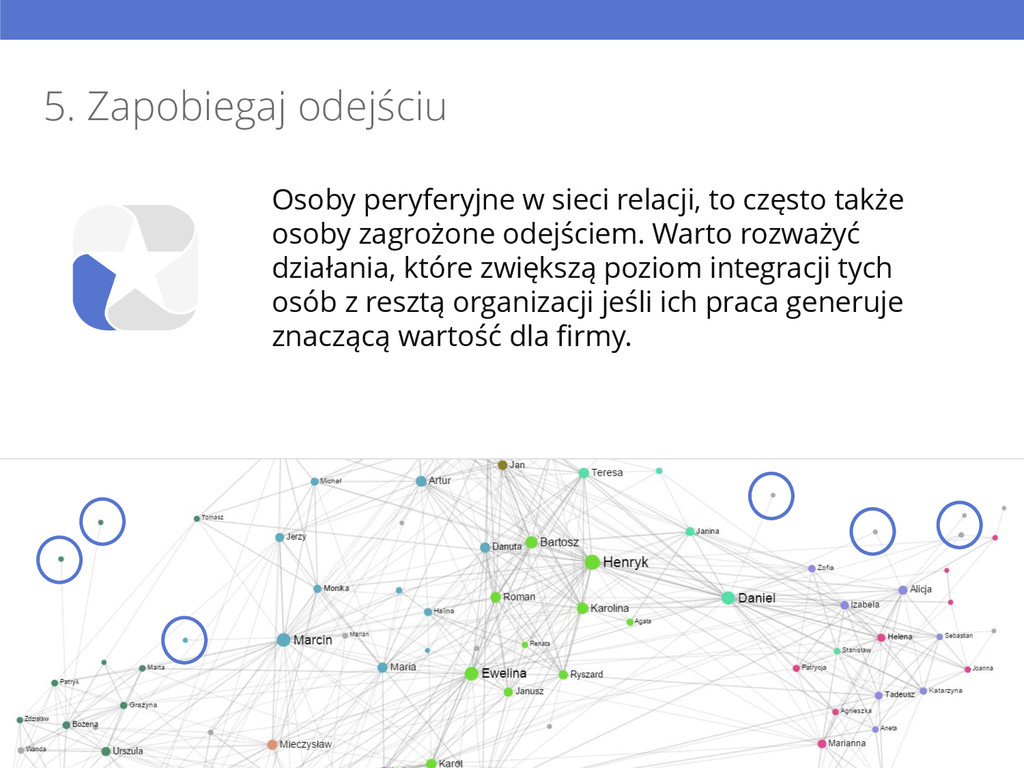This screenshot has height=768, width=1024.
Task: Select the Helena node
Action: click(x=881, y=637)
